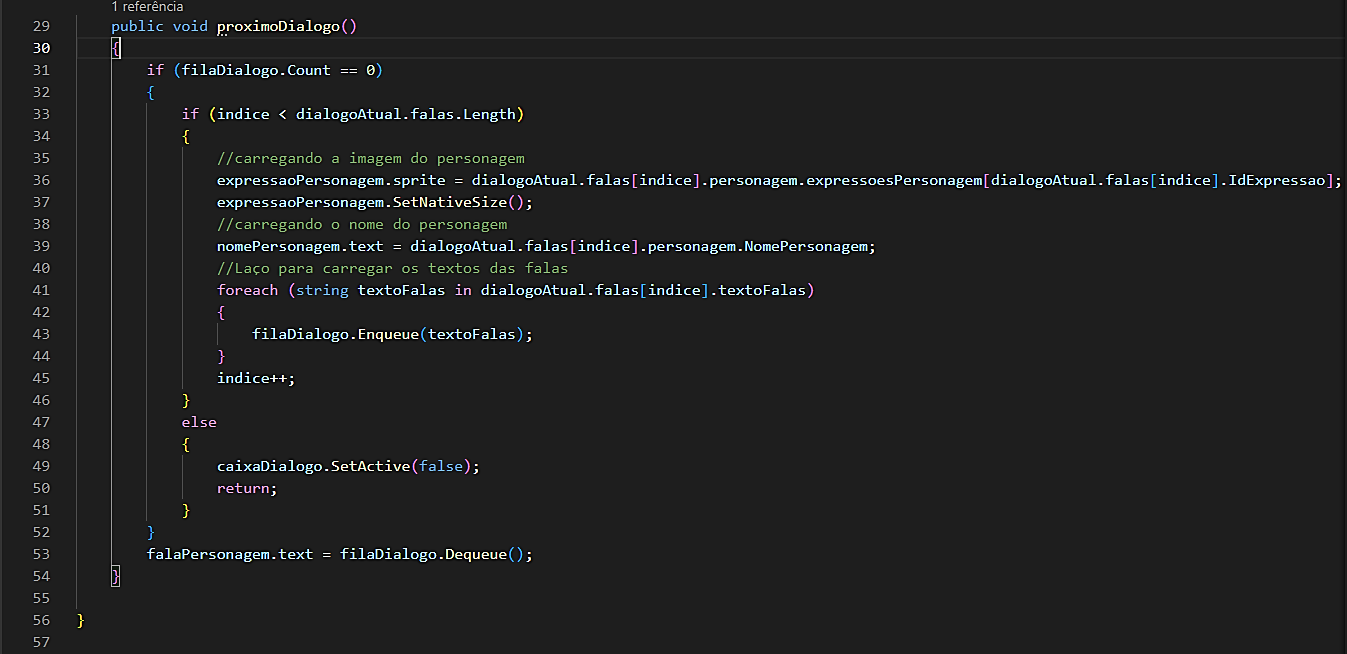The image size is (1347, 654).
Task: Click the "Length" property on line 33
Action: click(x=489, y=114)
